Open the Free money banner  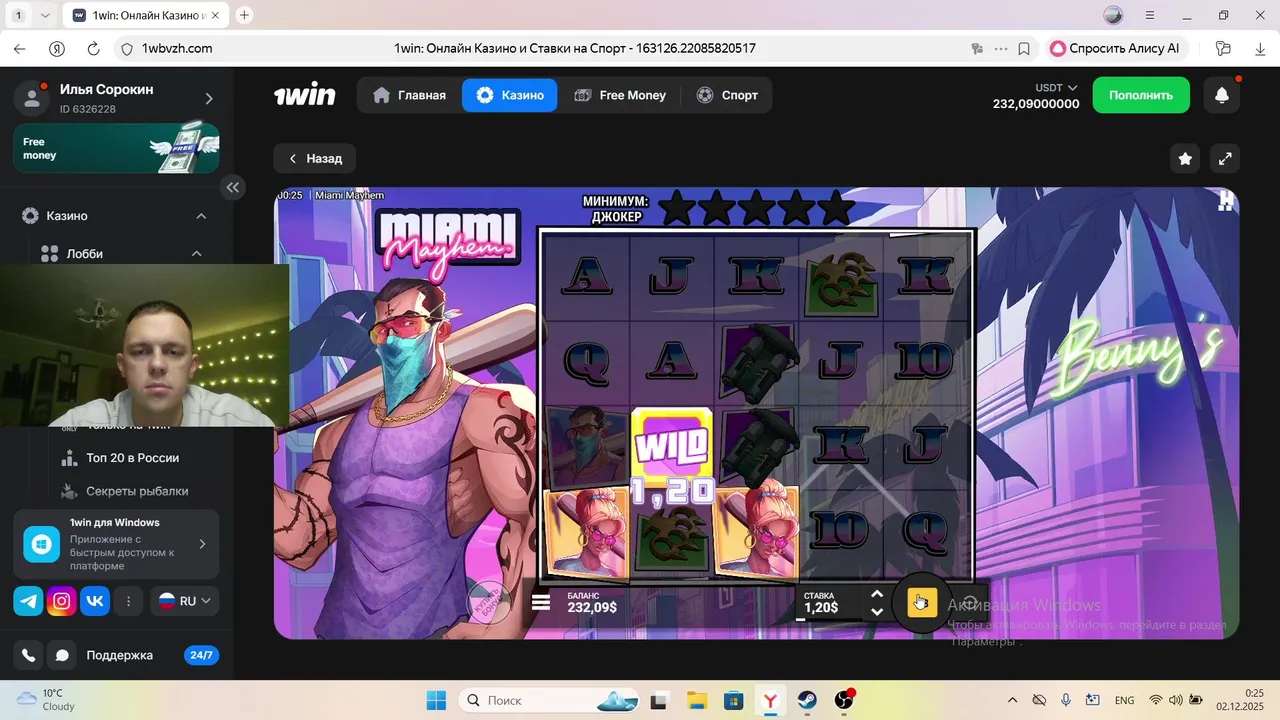click(116, 148)
